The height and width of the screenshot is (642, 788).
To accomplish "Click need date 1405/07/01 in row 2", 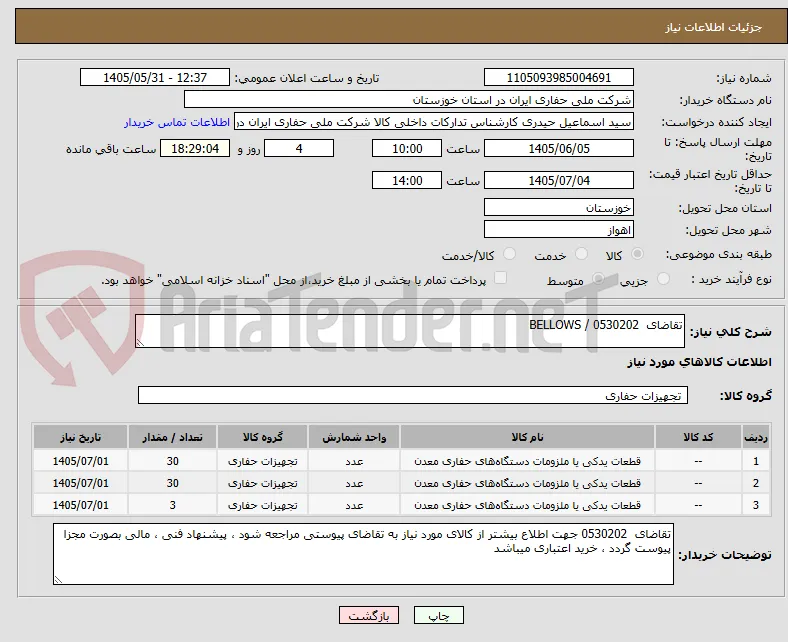I will (x=80, y=483).
